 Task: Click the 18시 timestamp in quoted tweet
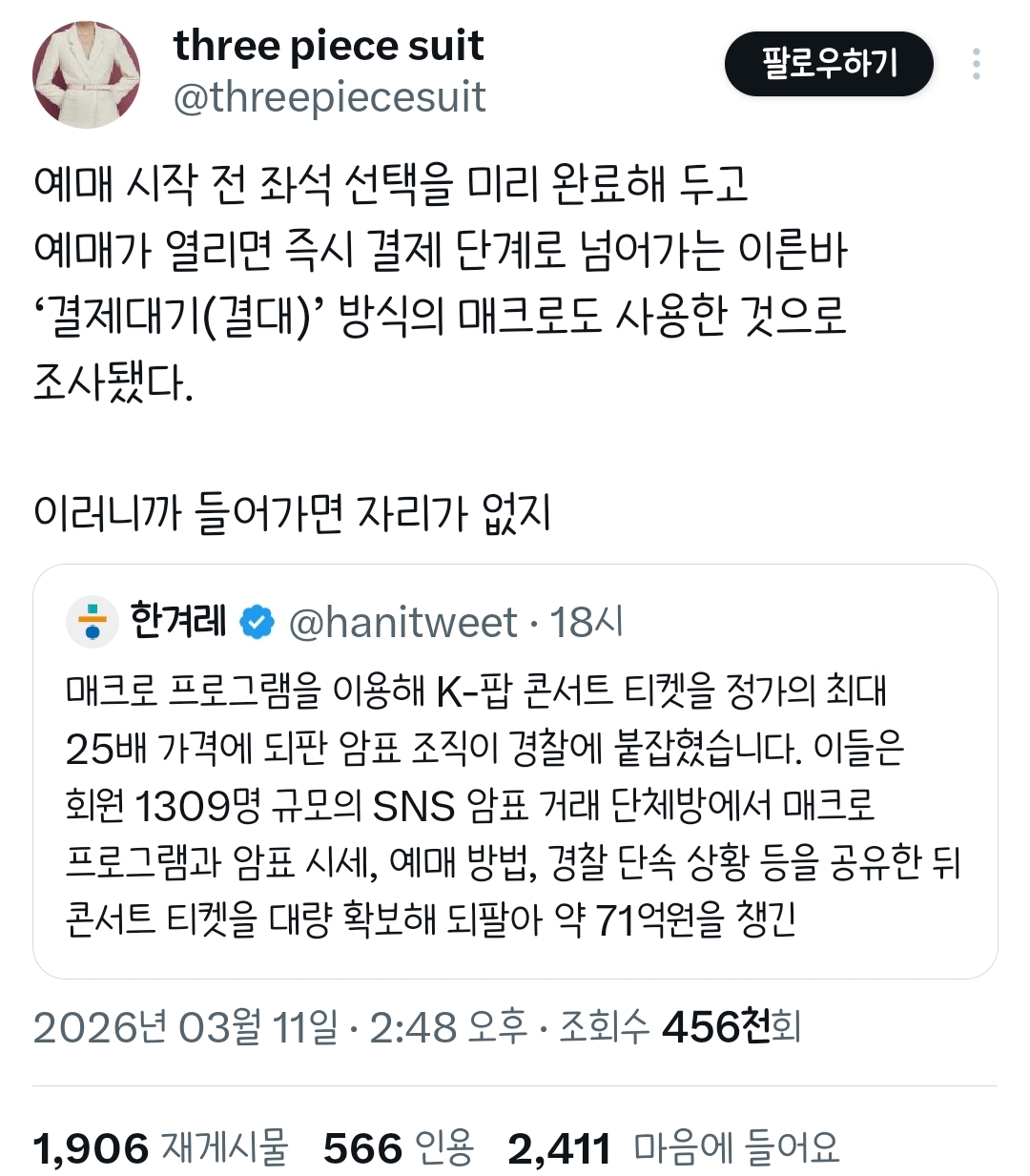click(587, 622)
